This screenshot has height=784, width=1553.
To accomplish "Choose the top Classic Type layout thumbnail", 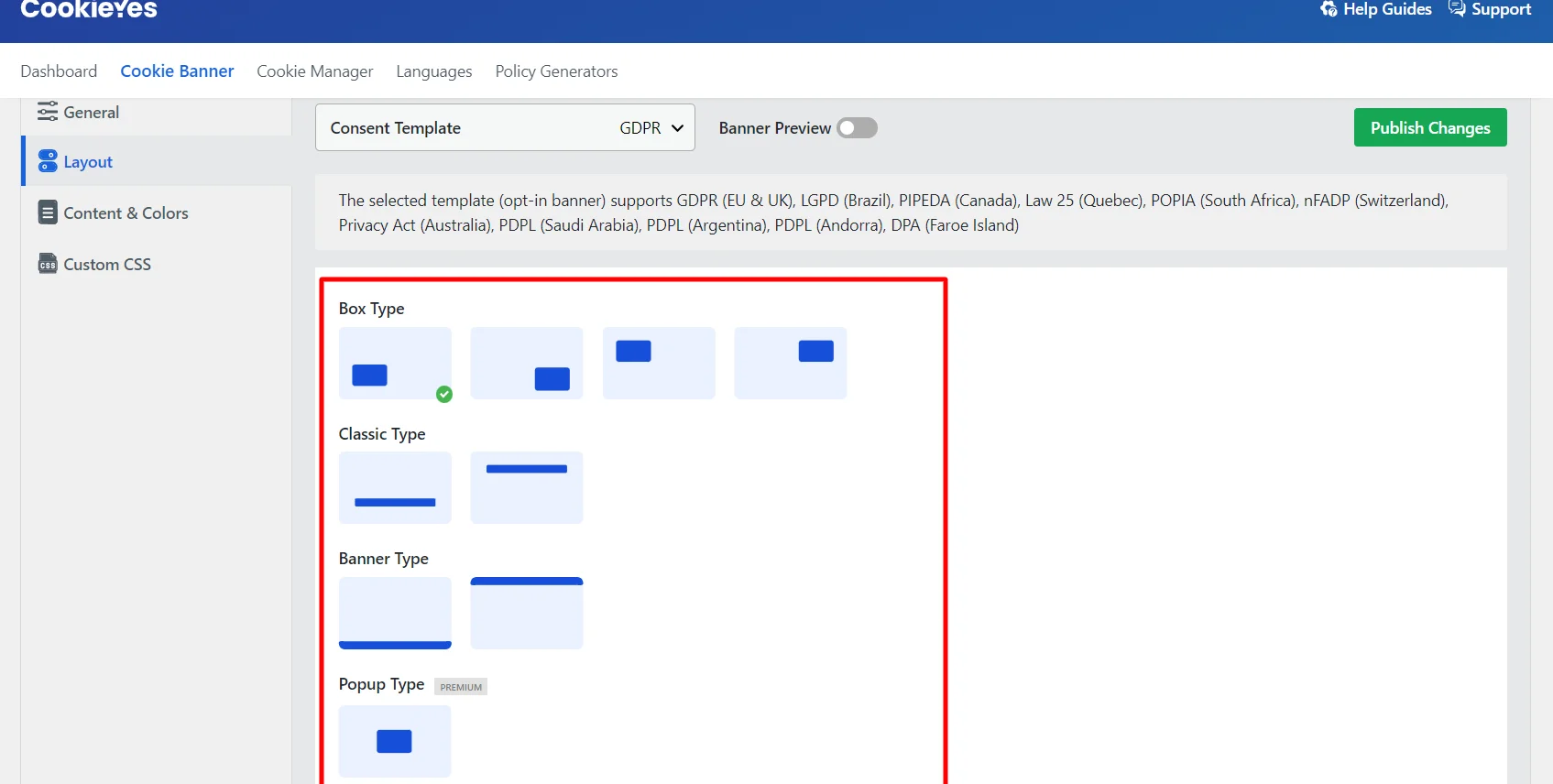I will pyautogui.click(x=527, y=487).
